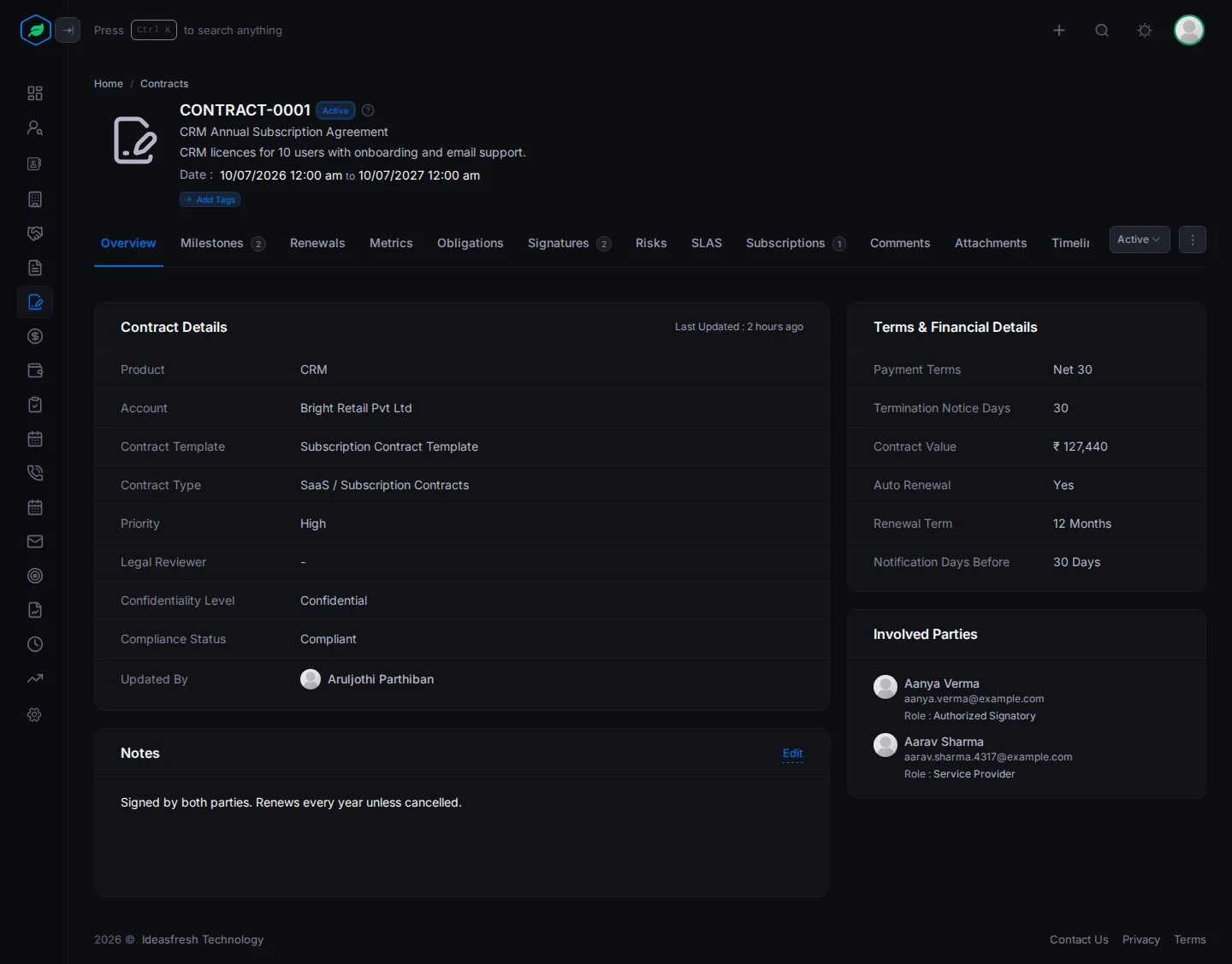The width and height of the screenshot is (1232, 964).
Task: Switch to the Milestones tab
Action: click(222, 243)
